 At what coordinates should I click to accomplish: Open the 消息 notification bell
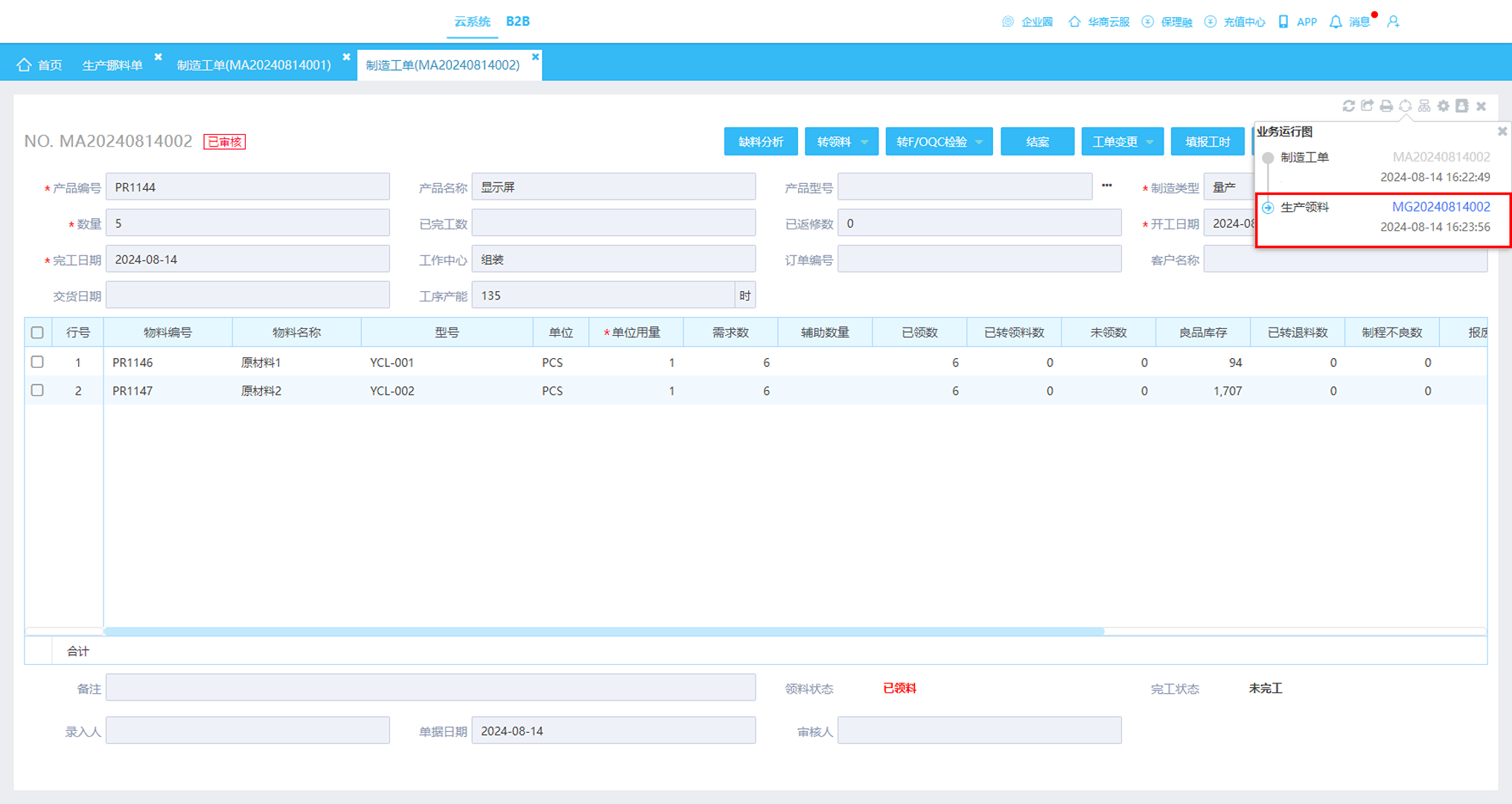[1336, 22]
